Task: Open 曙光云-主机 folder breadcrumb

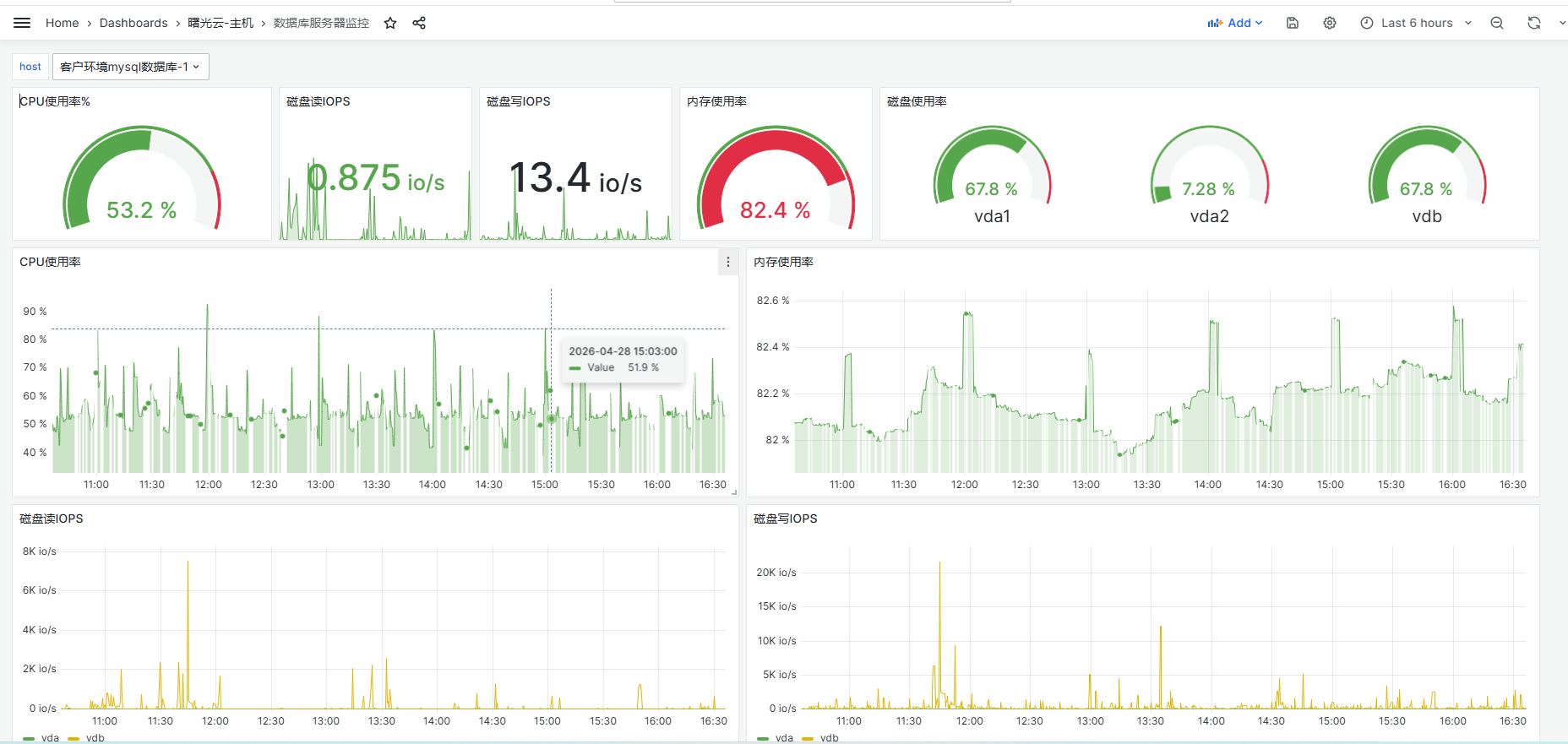Action: (x=220, y=23)
